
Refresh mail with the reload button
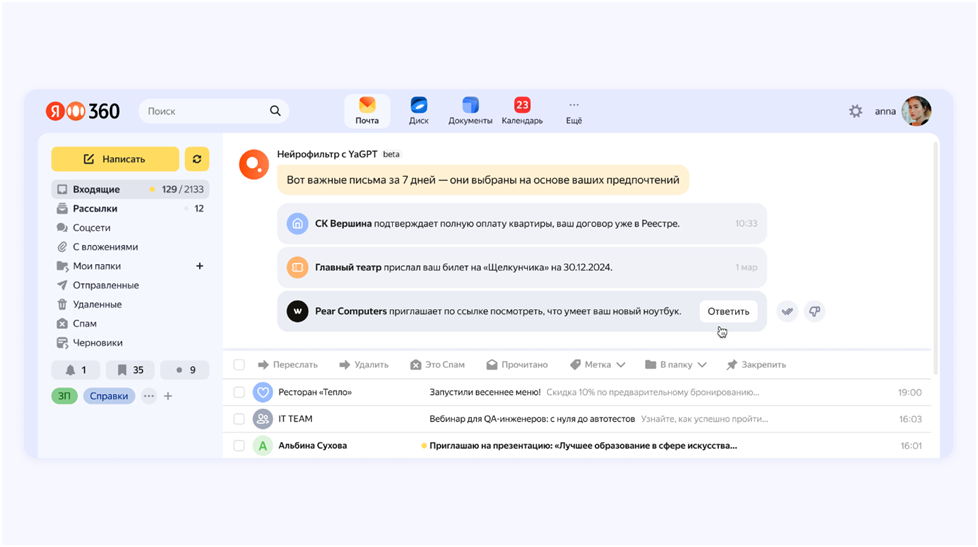coord(197,159)
